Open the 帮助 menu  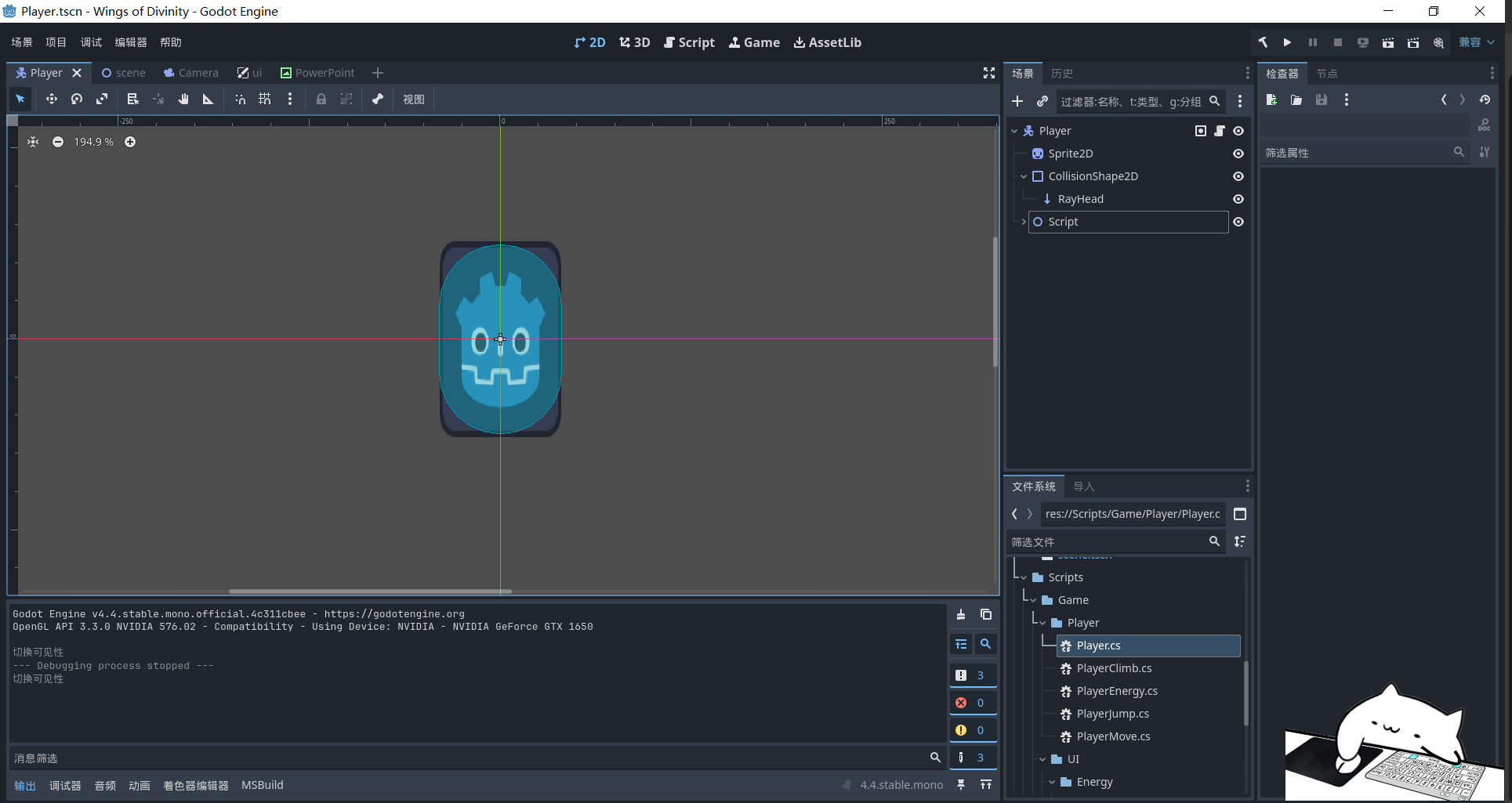[x=171, y=42]
